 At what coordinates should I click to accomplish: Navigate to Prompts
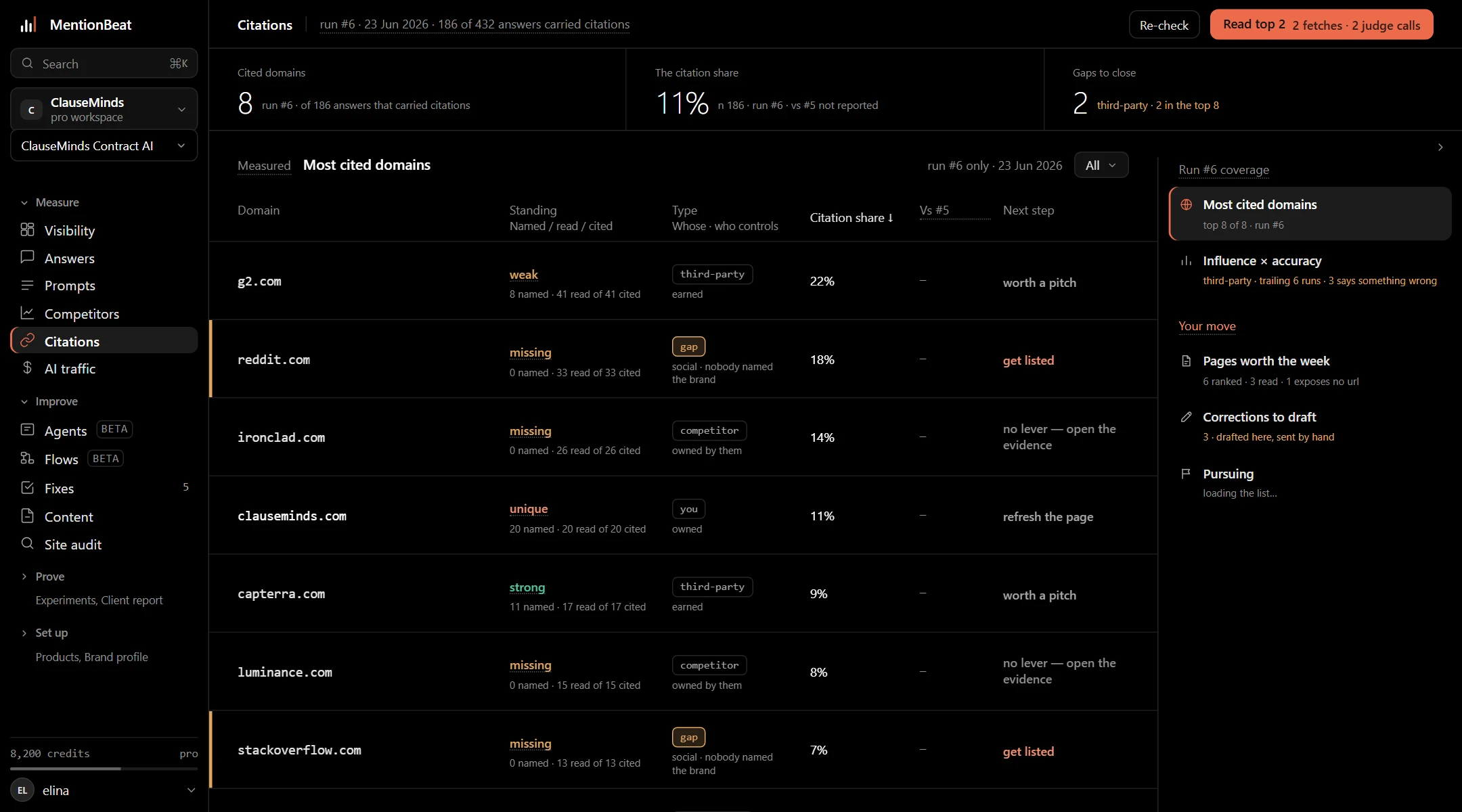[x=104, y=285]
